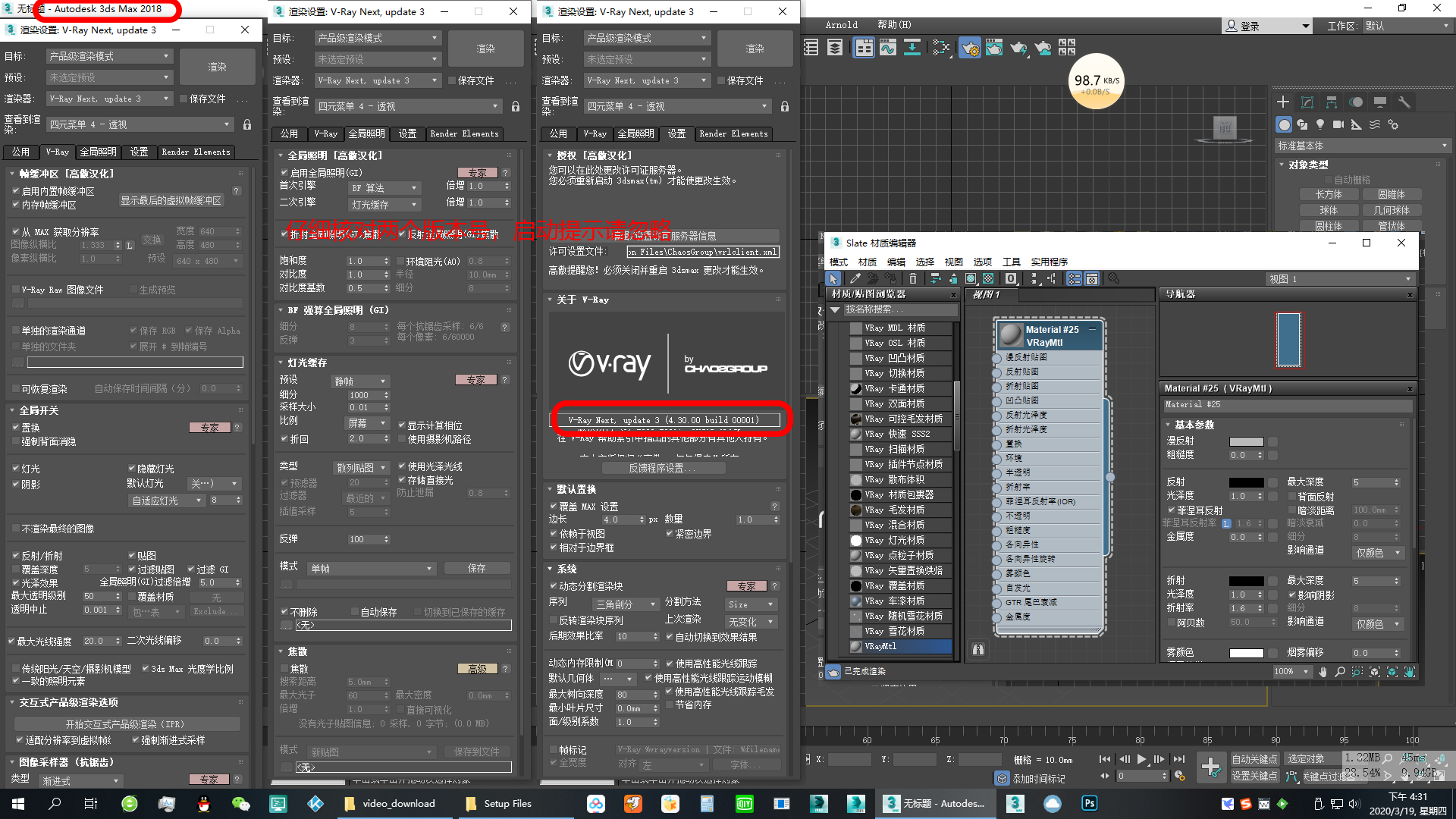1456x819 pixels.
Task: Click the Play Animation button
Action: (x=1141, y=759)
